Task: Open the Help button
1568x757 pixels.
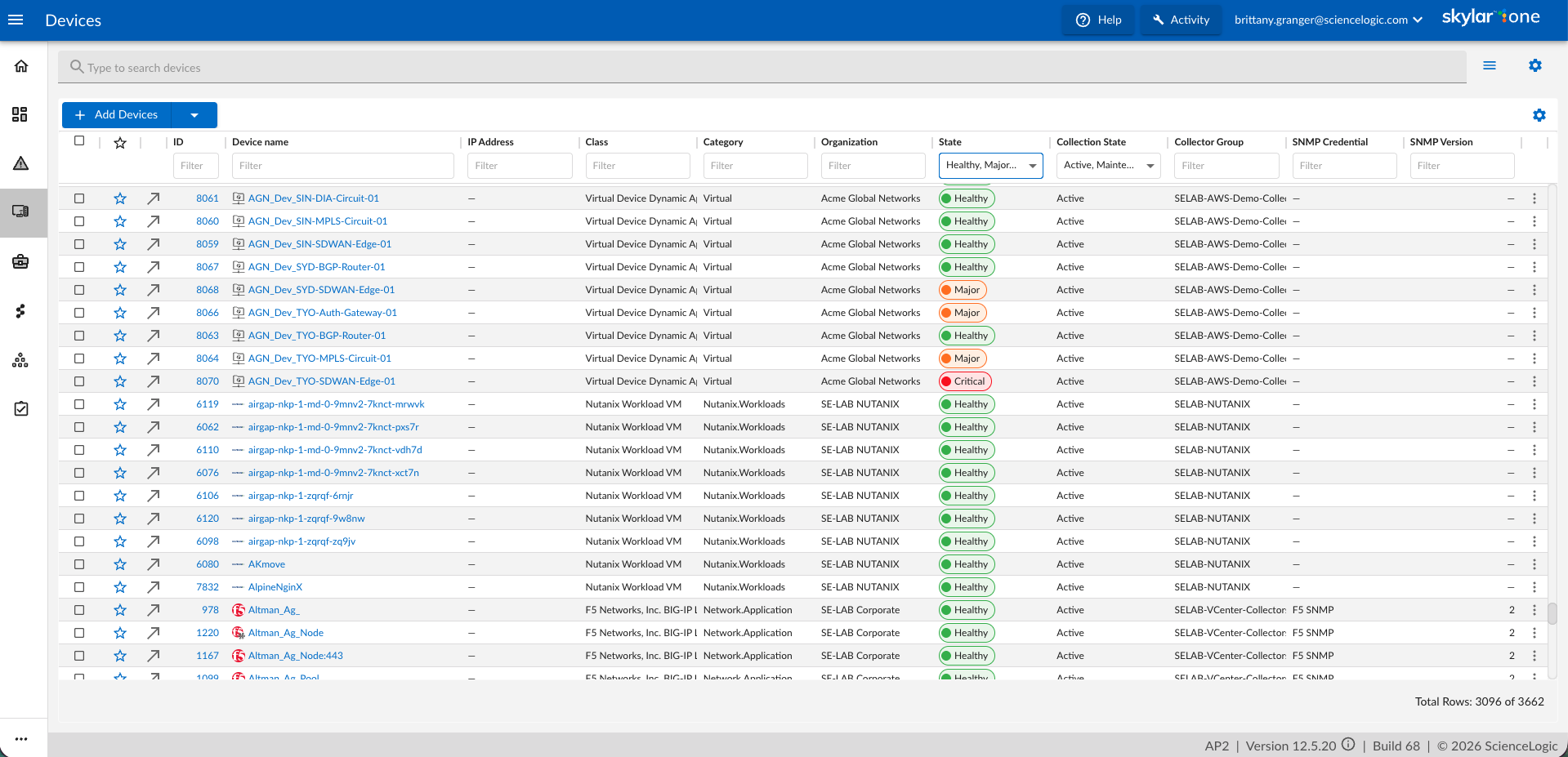Action: pyautogui.click(x=1098, y=20)
